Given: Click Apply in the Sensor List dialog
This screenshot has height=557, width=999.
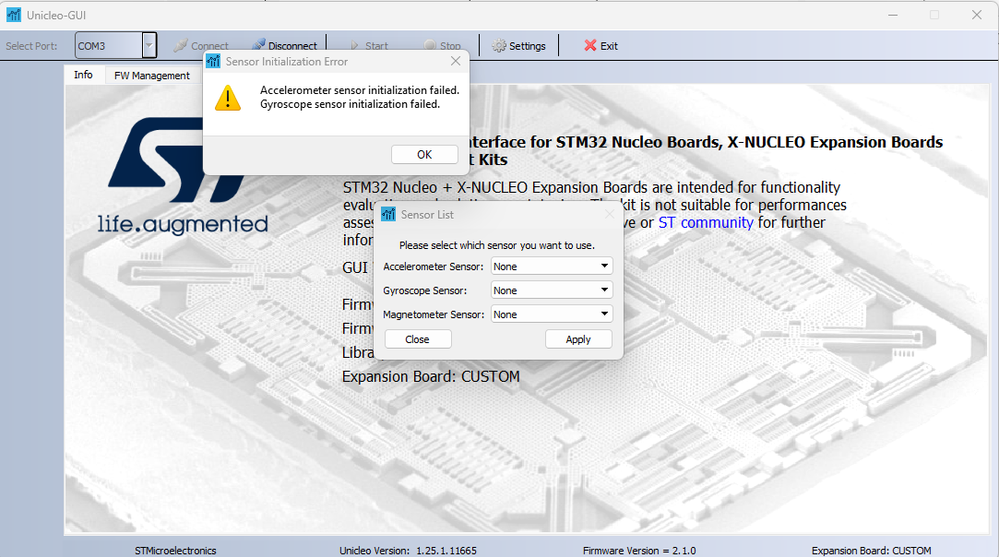Looking at the screenshot, I should 579,339.
